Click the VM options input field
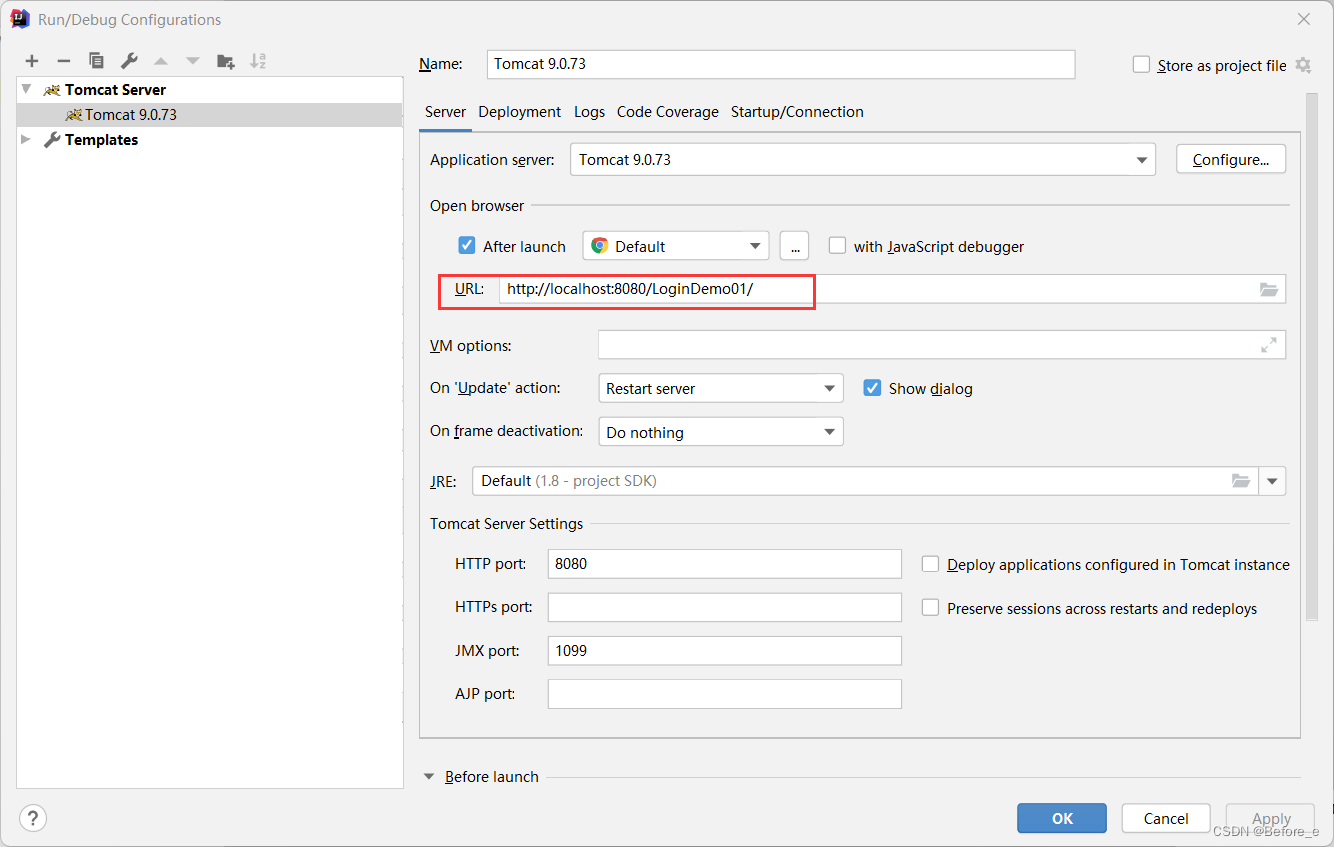Viewport: 1334px width, 847px height. (942, 345)
